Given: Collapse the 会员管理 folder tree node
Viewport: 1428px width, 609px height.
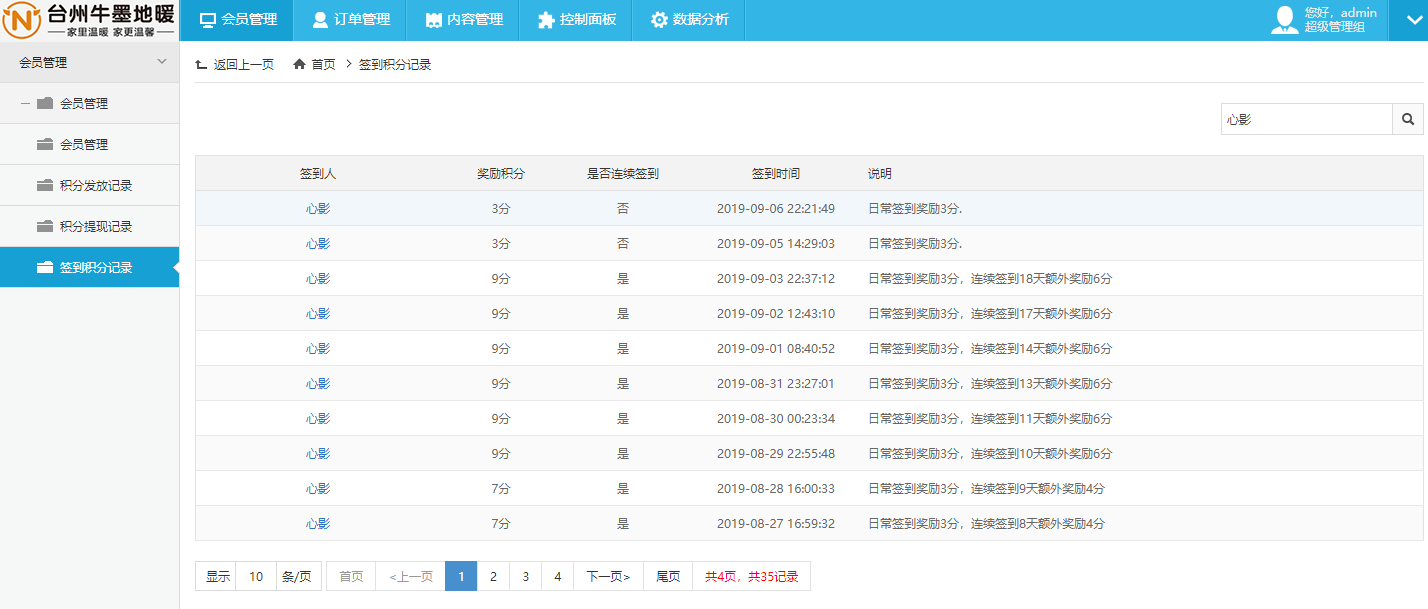Looking at the screenshot, I should point(26,103).
